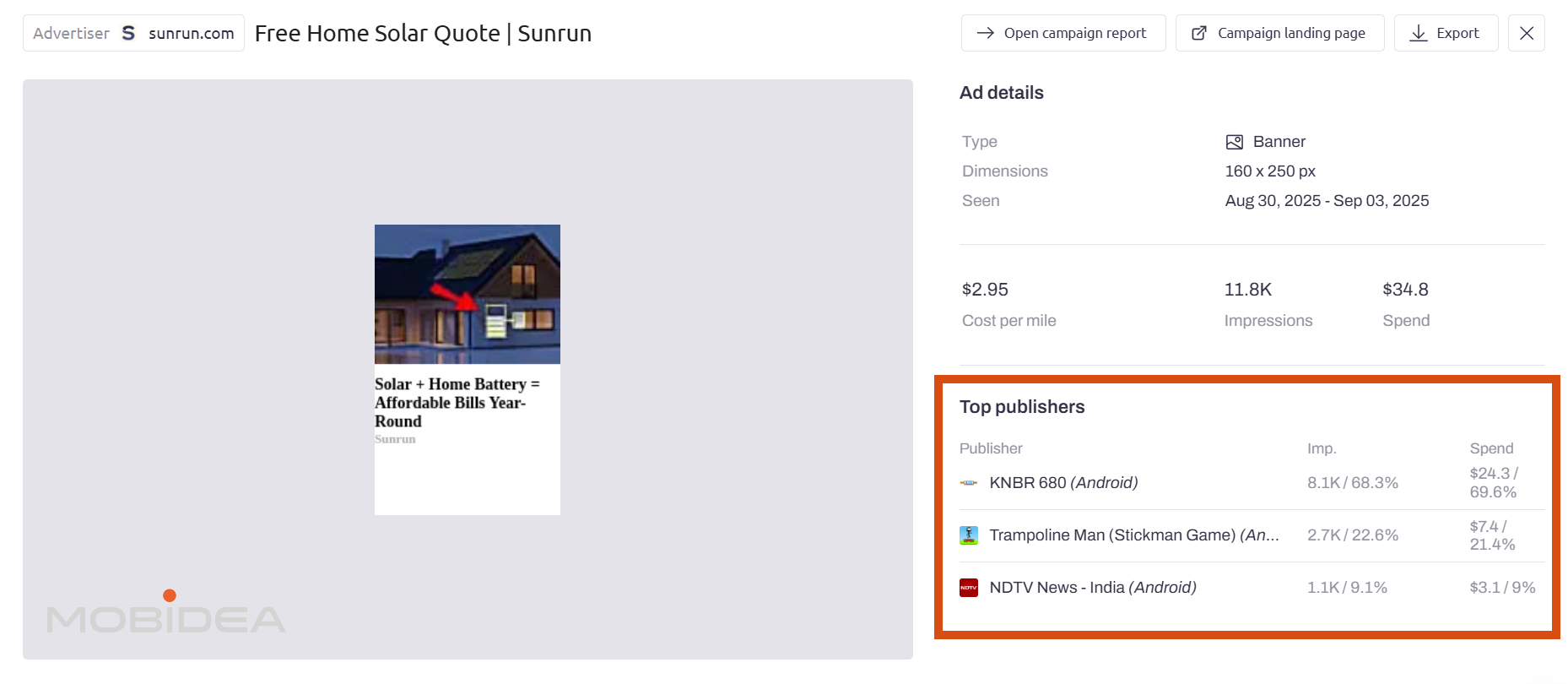
Task: Click the Banner type image icon
Action: pyautogui.click(x=1235, y=142)
